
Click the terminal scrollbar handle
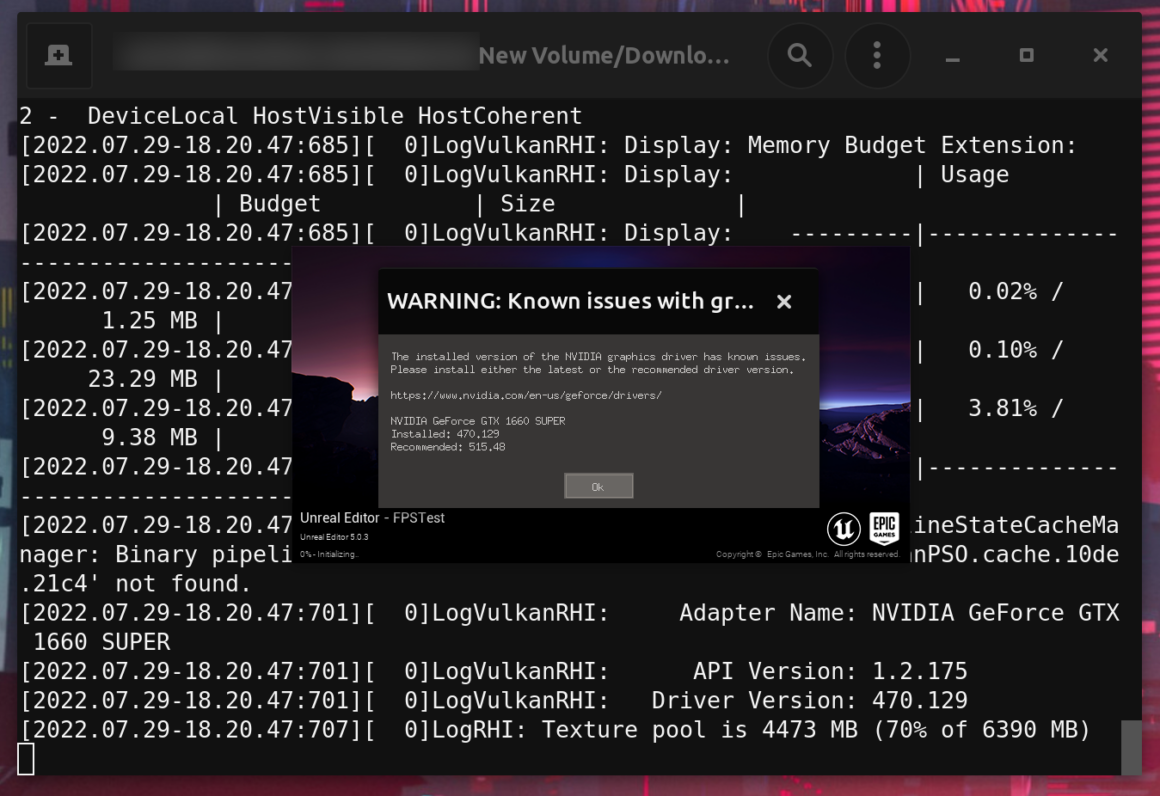click(1131, 746)
